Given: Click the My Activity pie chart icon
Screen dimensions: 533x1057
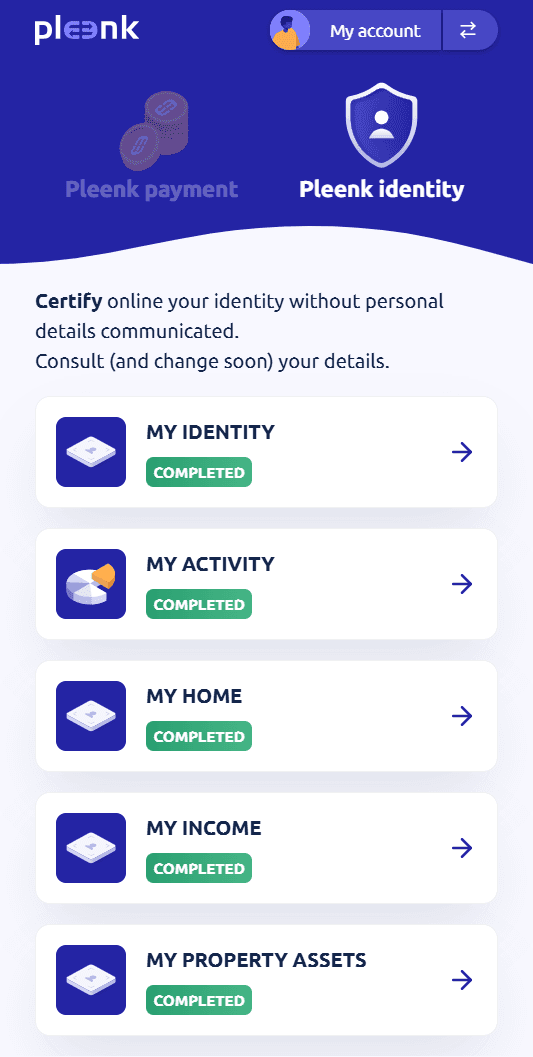Looking at the screenshot, I should tap(91, 584).
